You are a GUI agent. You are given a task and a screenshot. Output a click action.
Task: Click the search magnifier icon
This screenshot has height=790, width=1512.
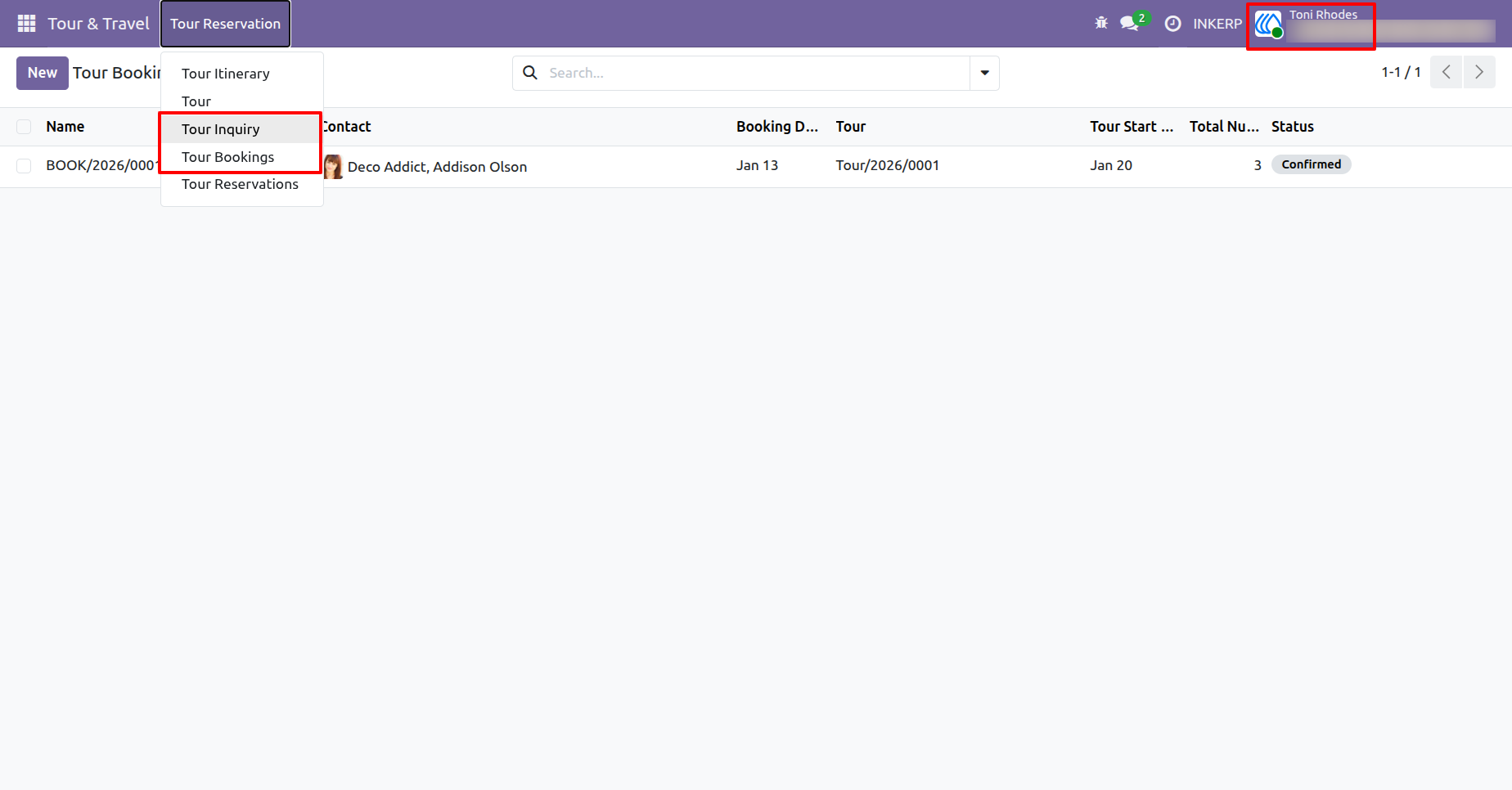tap(530, 73)
